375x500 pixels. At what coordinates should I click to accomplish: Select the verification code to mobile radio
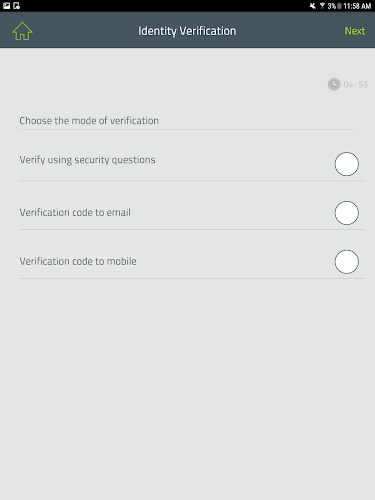[347, 262]
